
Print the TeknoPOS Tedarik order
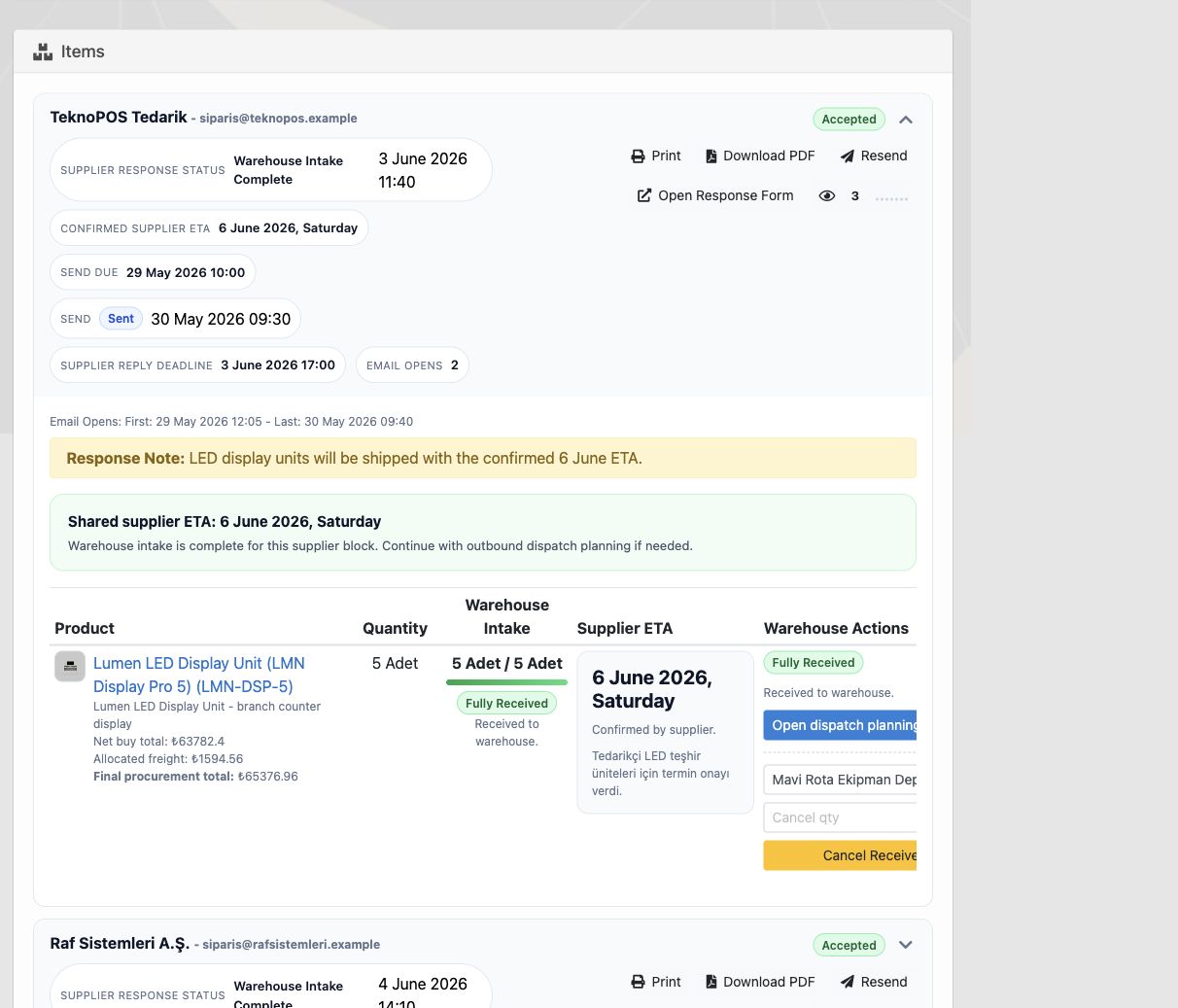pos(656,156)
